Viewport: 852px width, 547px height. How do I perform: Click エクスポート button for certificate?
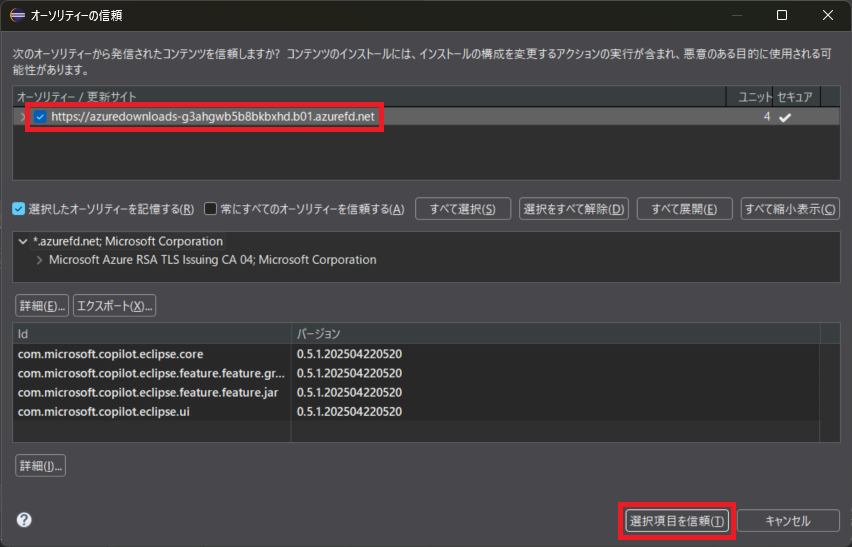click(115, 305)
